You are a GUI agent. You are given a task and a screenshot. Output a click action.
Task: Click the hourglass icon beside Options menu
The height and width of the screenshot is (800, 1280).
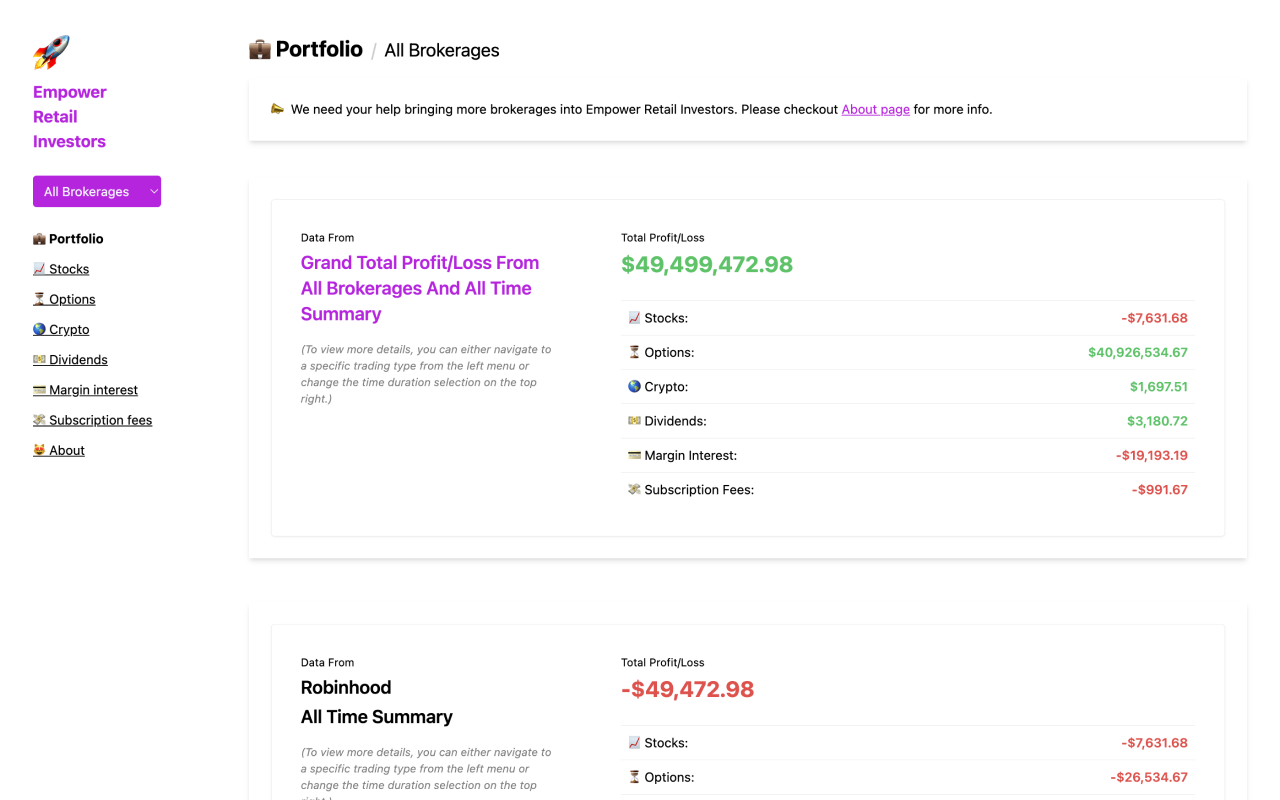[39, 299]
